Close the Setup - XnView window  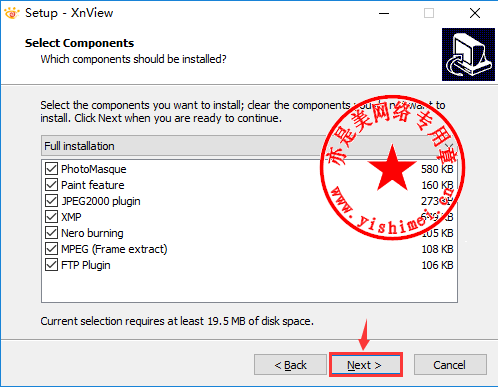475,13
